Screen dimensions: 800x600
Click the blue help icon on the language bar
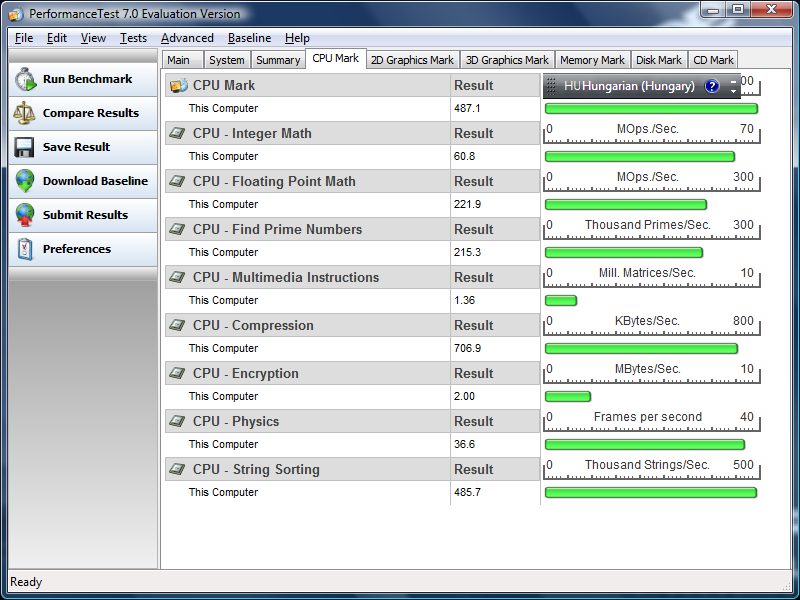coord(712,86)
